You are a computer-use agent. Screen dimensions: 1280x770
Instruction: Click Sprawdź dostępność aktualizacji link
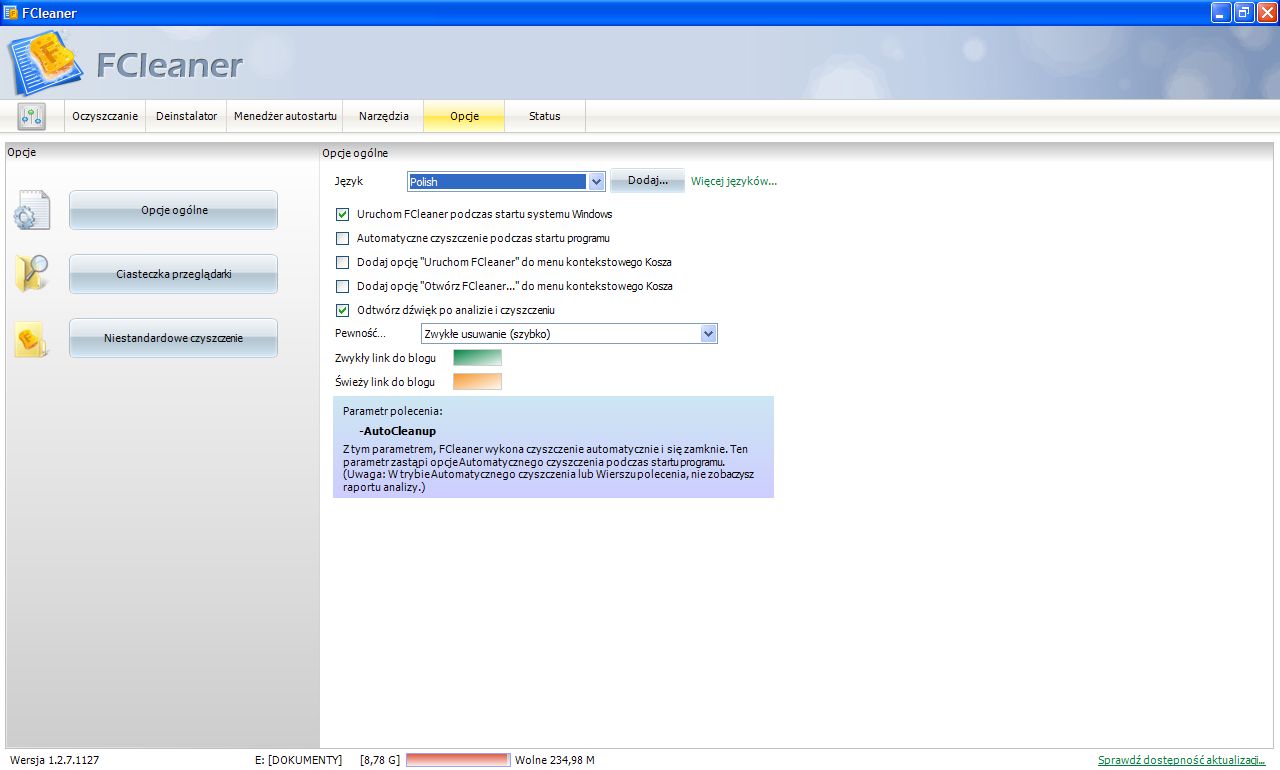click(x=1182, y=760)
